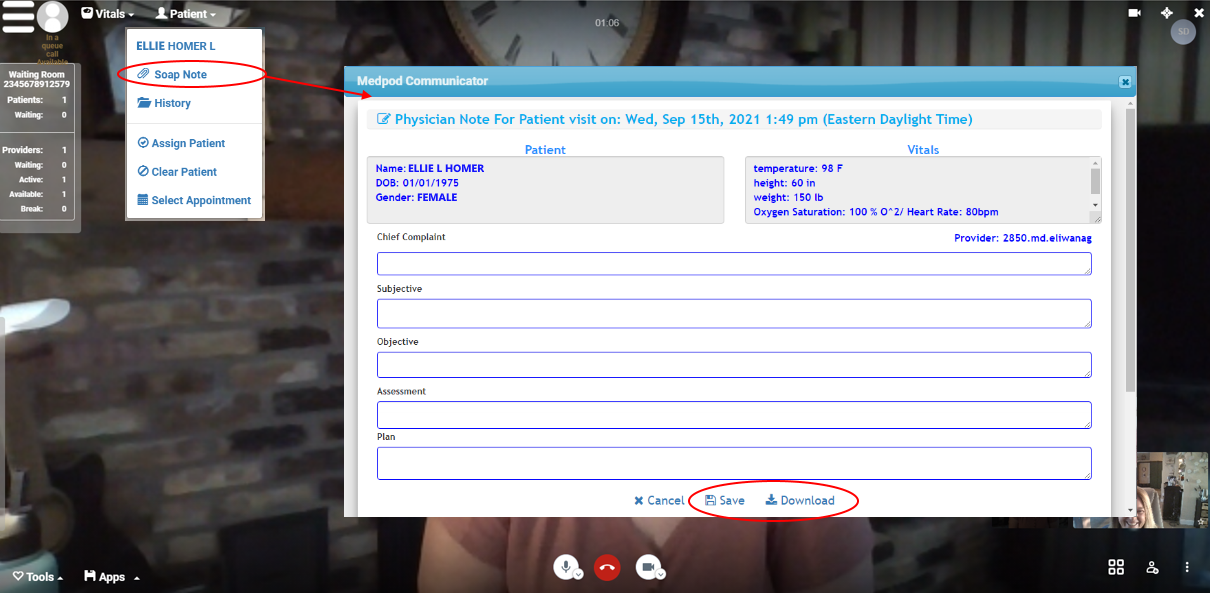Open the hamburger menu icon
Image resolution: width=1210 pixels, height=593 pixels.
click(x=18, y=17)
